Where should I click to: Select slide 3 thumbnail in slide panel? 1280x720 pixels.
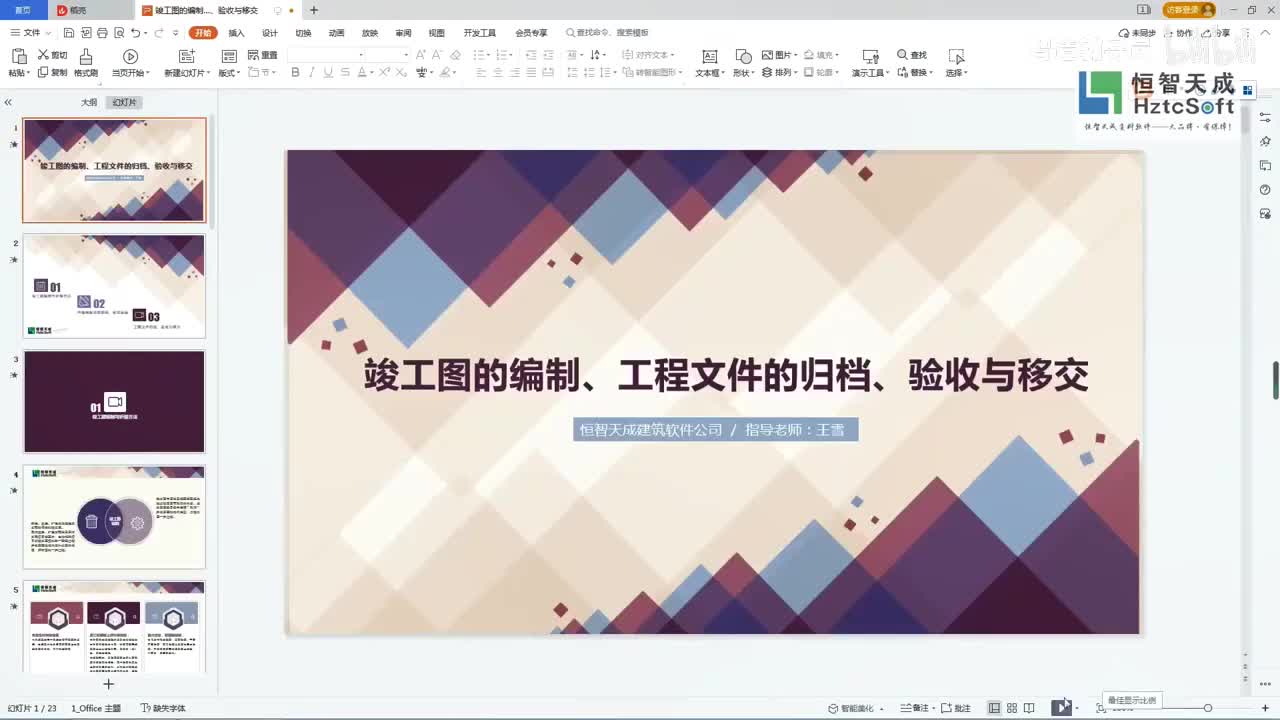114,401
